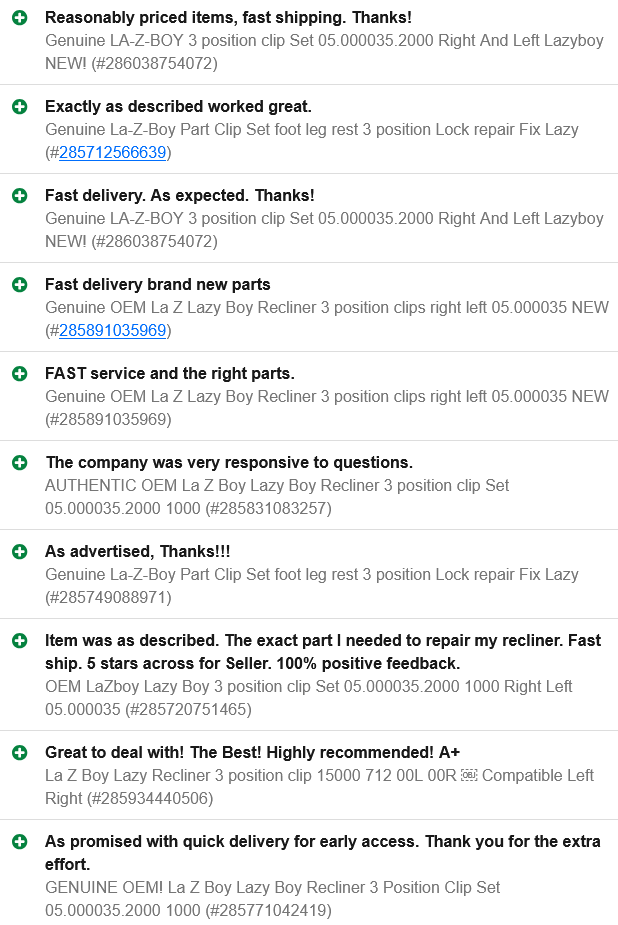
Task: Click the "FAST service and the right parts" comment
Action: click(170, 374)
